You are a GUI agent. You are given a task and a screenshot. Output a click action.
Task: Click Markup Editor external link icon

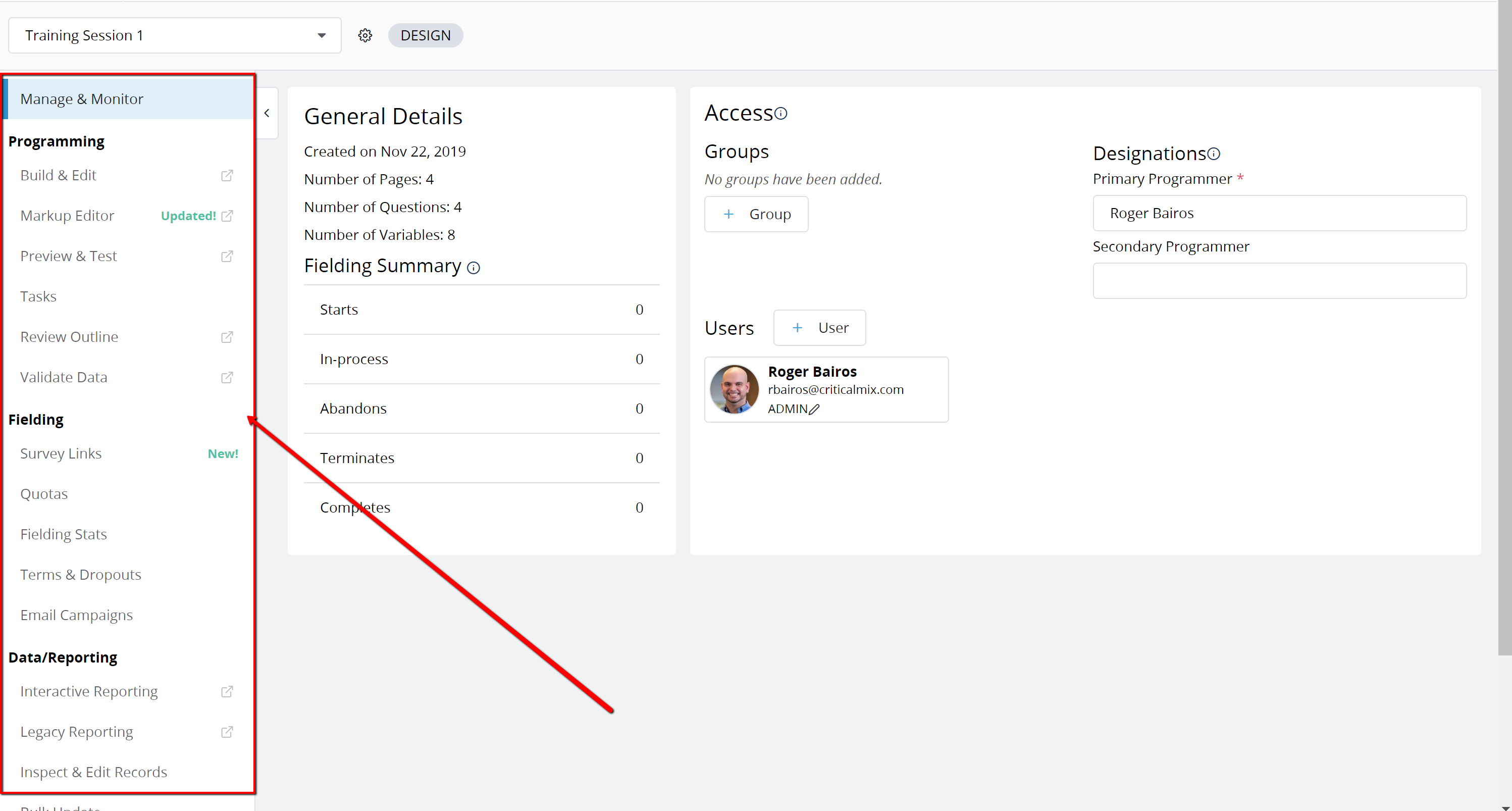[x=227, y=216]
